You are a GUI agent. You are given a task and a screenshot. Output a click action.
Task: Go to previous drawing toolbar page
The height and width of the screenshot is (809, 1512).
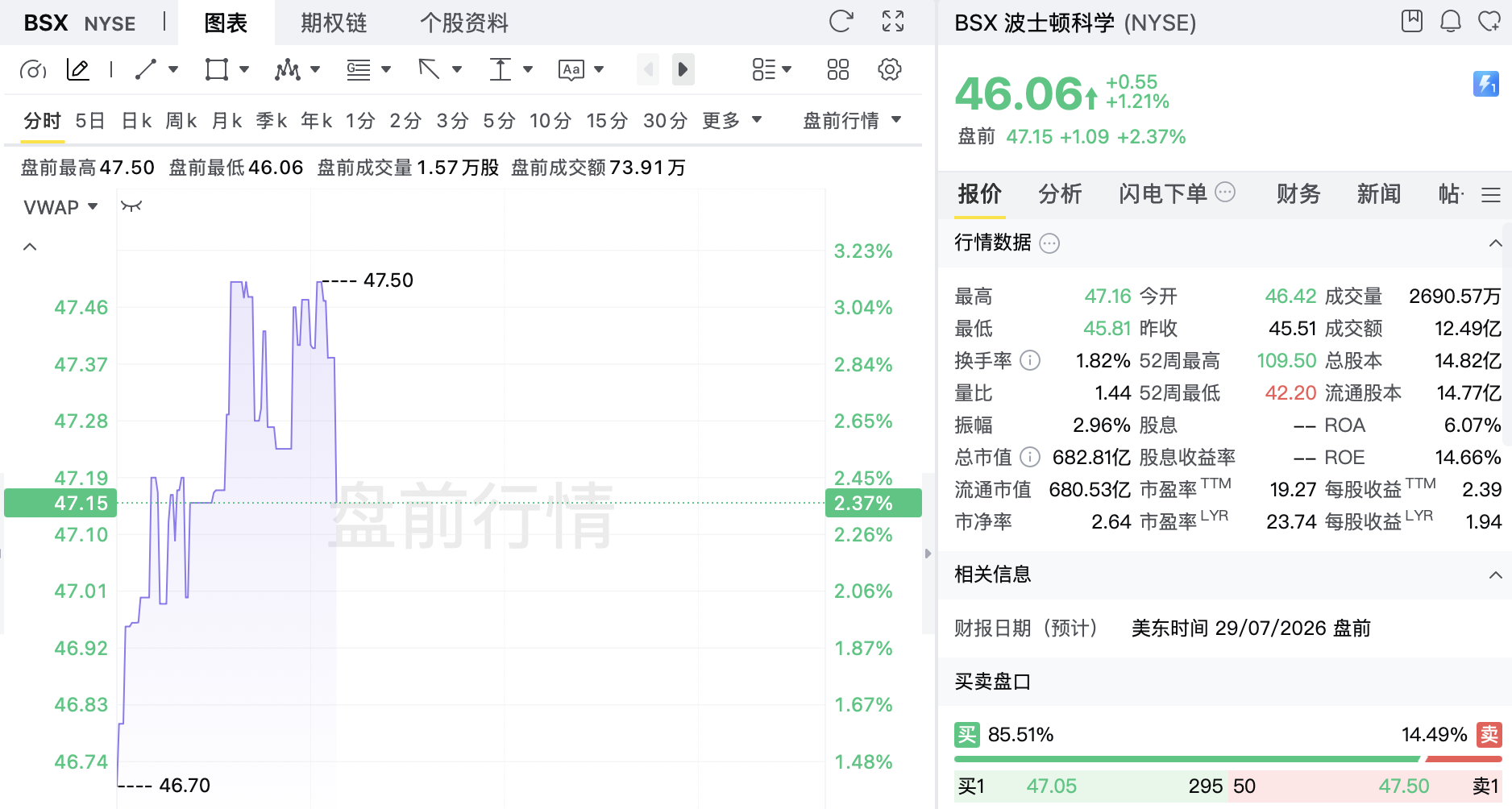[648, 69]
